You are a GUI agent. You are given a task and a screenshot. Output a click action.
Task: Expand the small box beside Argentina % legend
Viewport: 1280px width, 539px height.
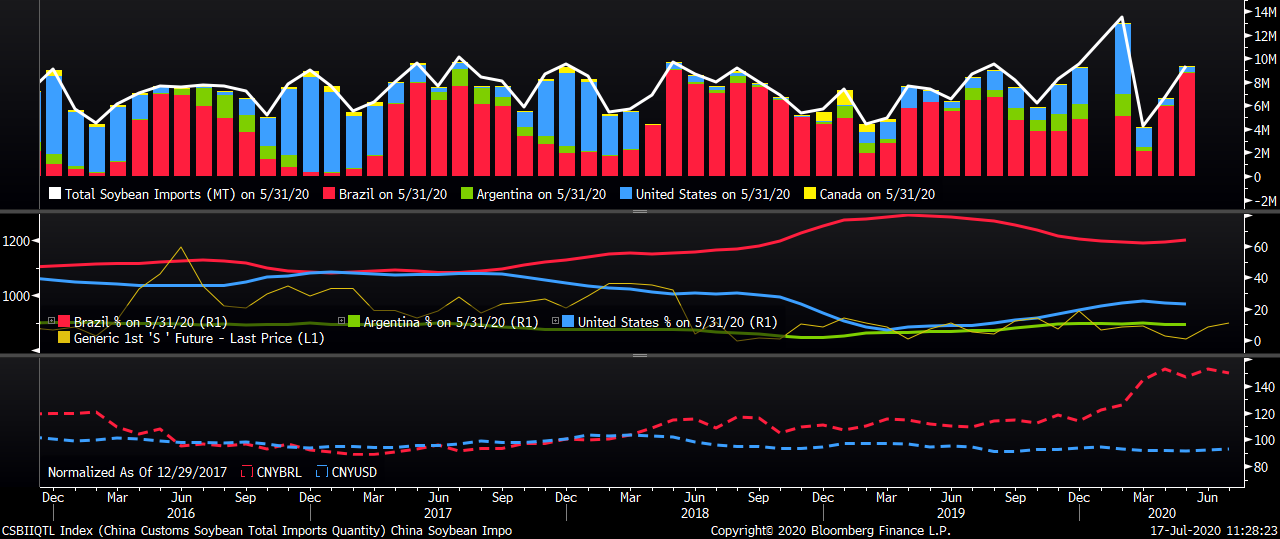click(341, 321)
